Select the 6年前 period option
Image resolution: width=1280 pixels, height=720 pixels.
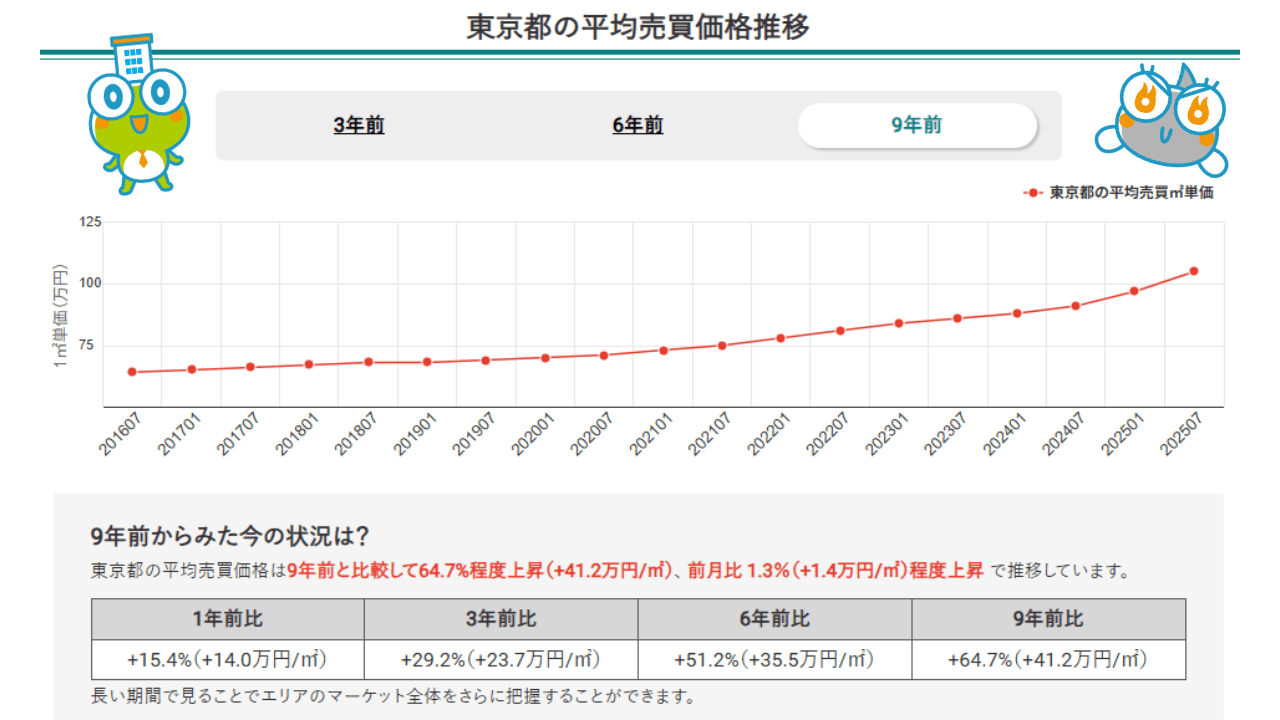(640, 125)
